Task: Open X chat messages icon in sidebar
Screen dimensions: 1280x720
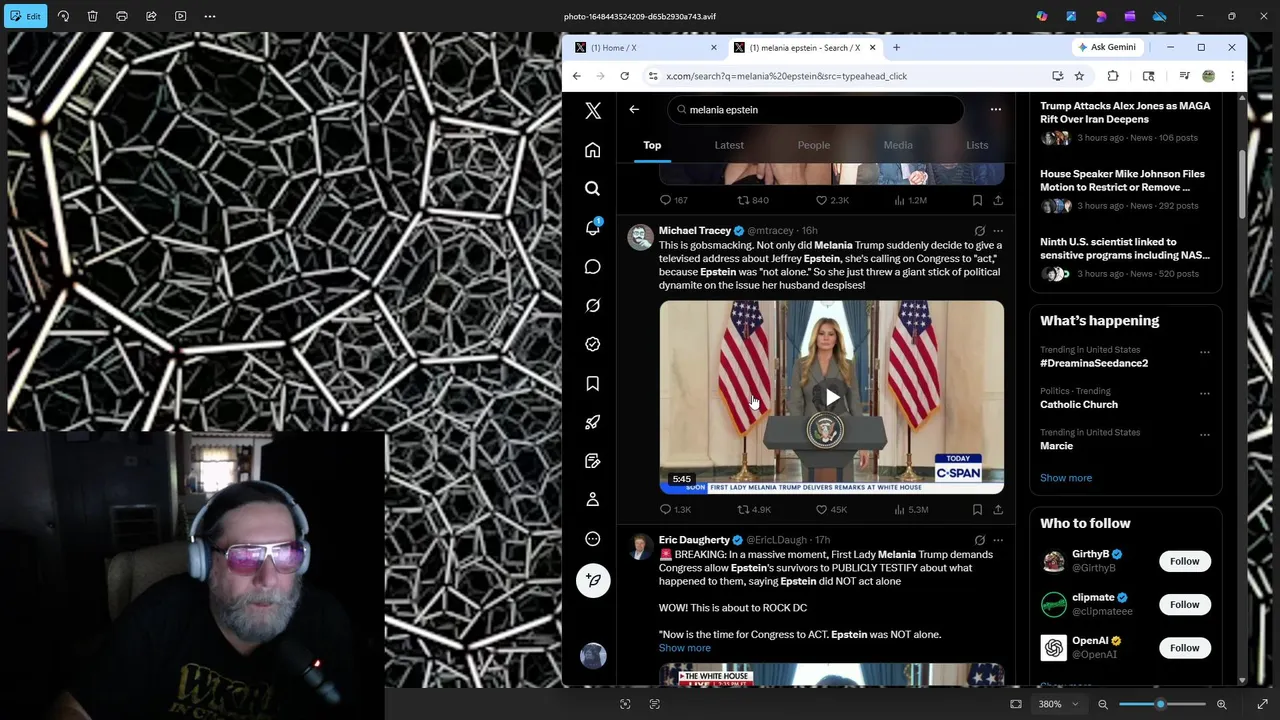Action: point(593,267)
